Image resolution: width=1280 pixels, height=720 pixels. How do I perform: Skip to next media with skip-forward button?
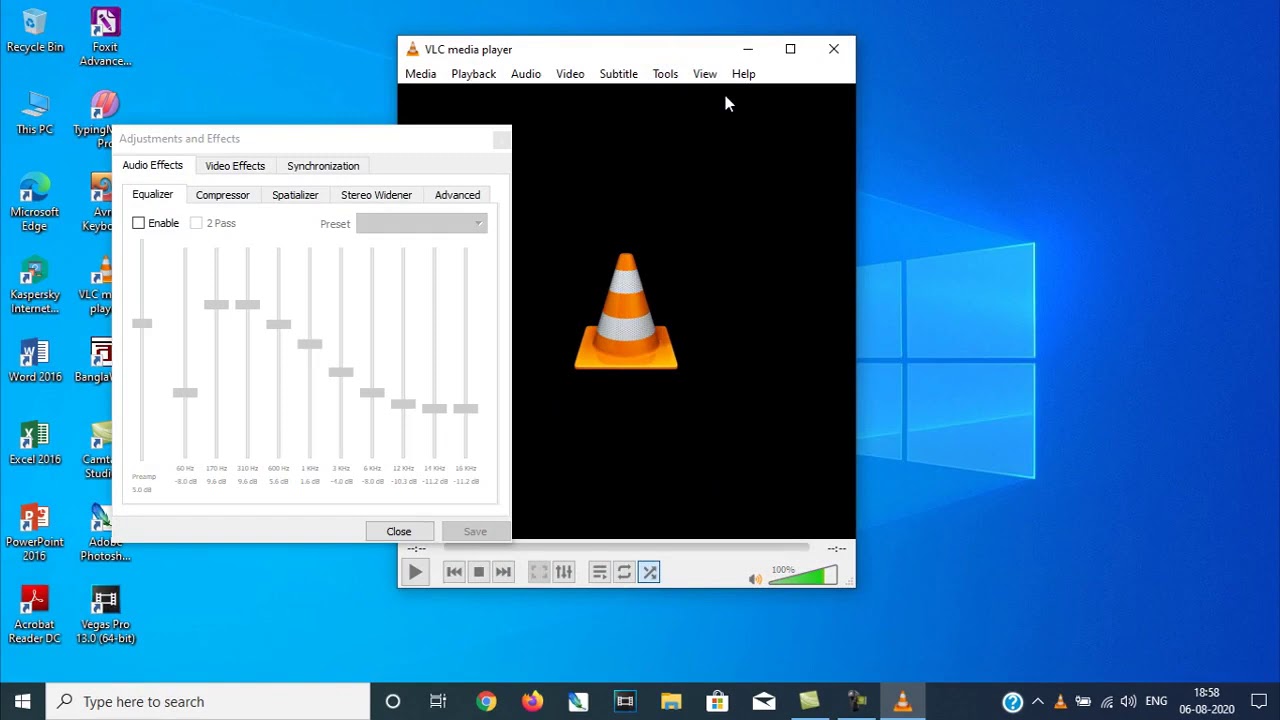click(x=503, y=572)
